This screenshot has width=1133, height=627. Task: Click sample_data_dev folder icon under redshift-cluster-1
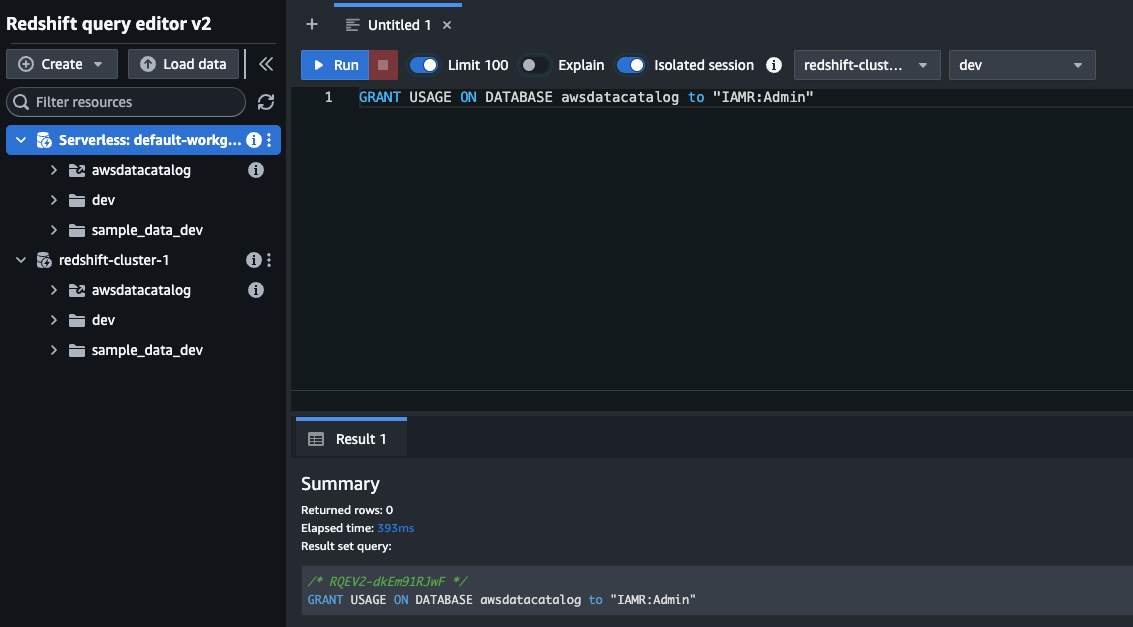77,350
